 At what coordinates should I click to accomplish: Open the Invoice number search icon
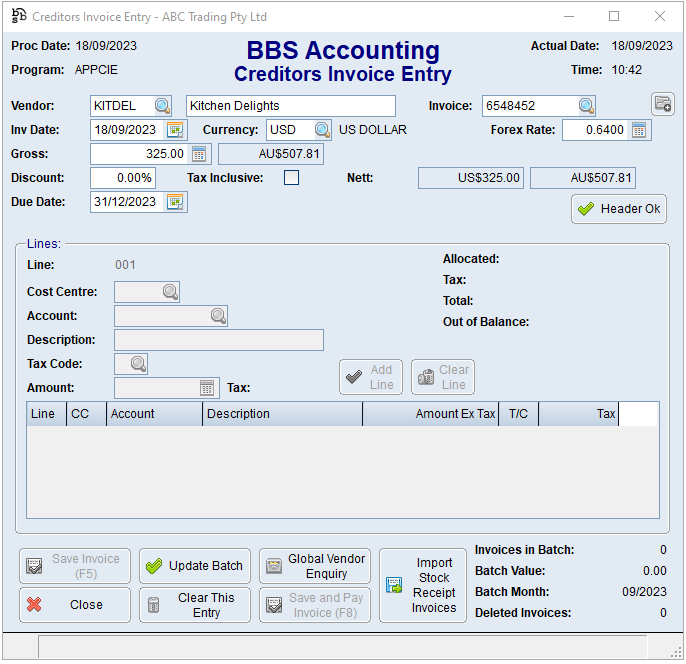point(586,106)
